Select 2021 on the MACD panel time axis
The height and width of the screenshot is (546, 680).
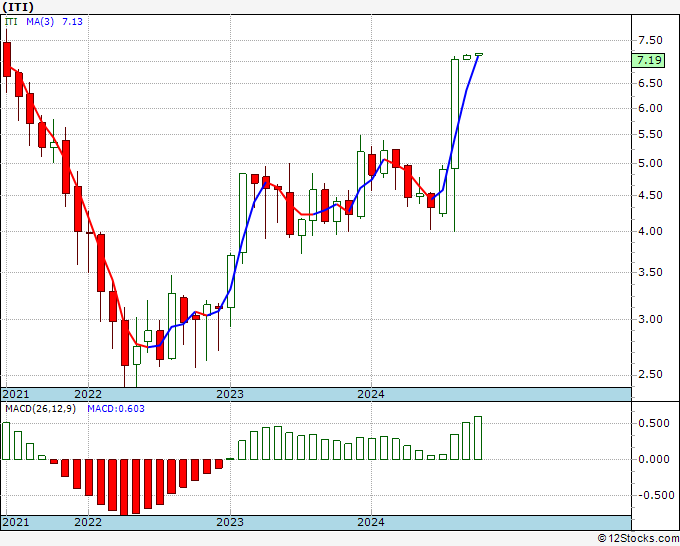[16, 522]
